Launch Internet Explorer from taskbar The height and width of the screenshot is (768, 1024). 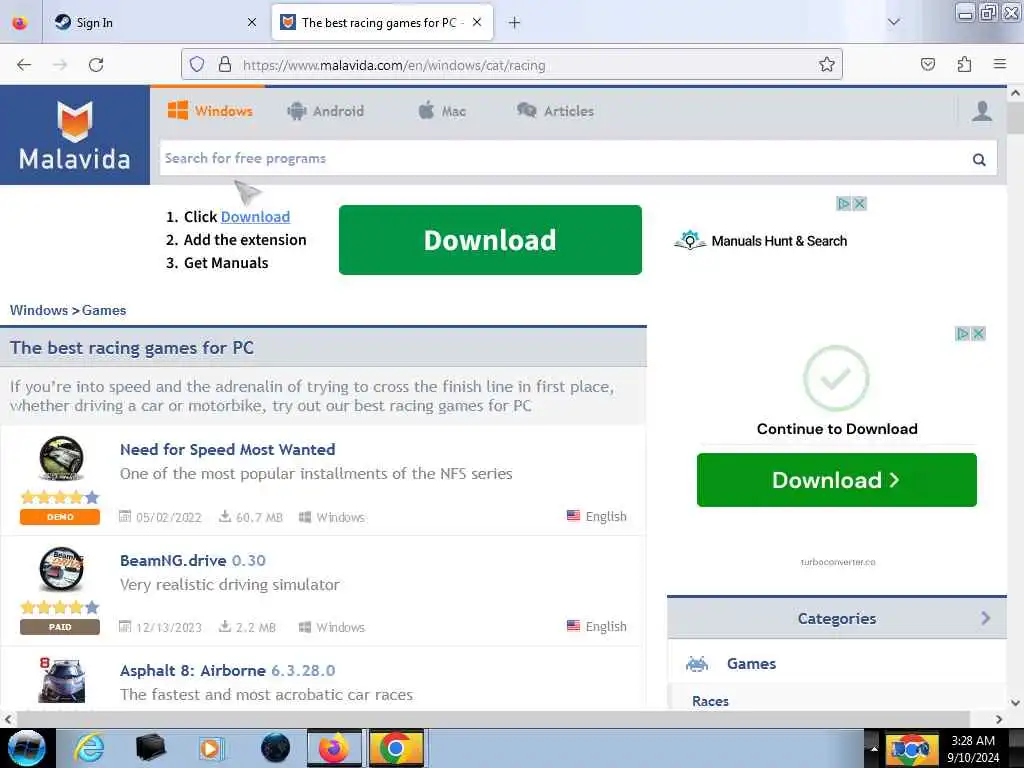[89, 748]
